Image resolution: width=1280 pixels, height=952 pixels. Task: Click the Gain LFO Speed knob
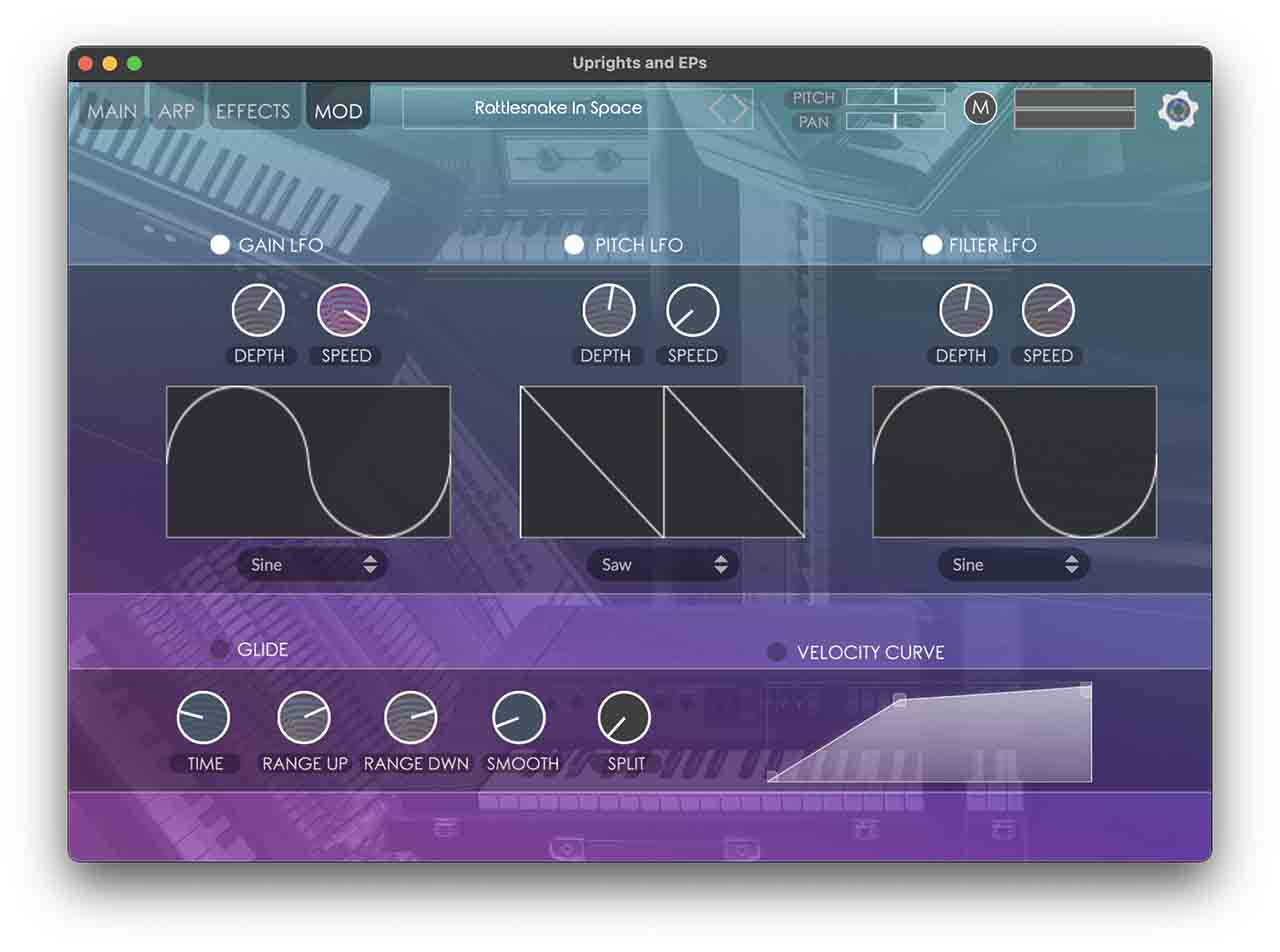pos(344,310)
